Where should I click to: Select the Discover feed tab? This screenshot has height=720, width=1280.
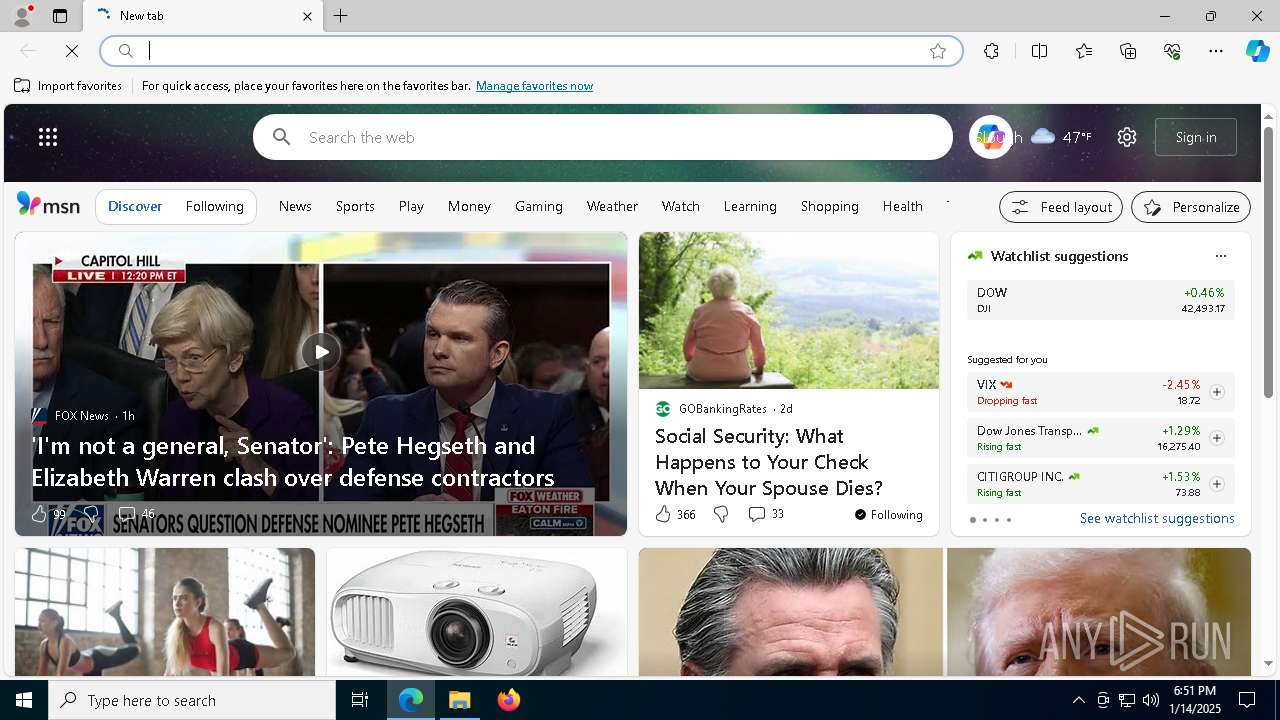[x=135, y=206]
